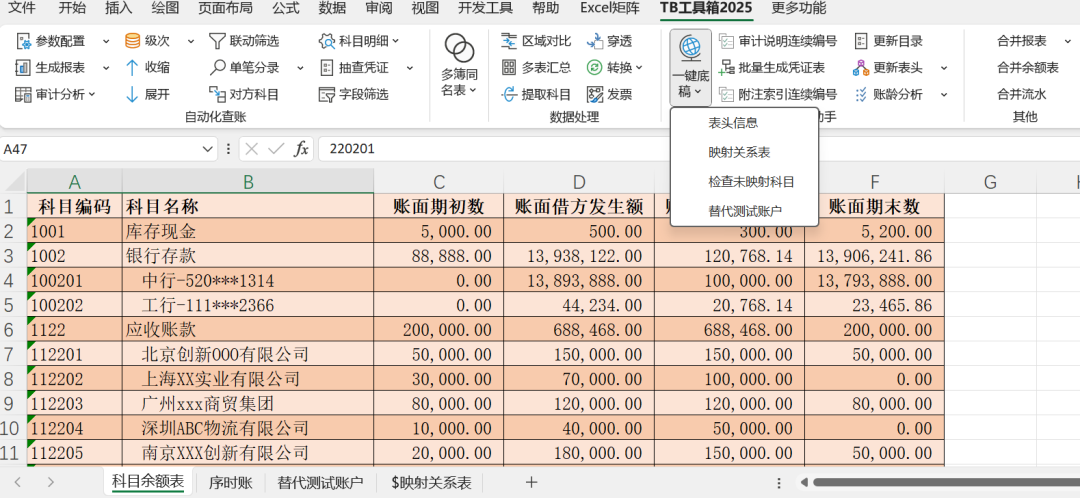
Task: Open the Name Box dropdown arrow
Action: click(207, 149)
